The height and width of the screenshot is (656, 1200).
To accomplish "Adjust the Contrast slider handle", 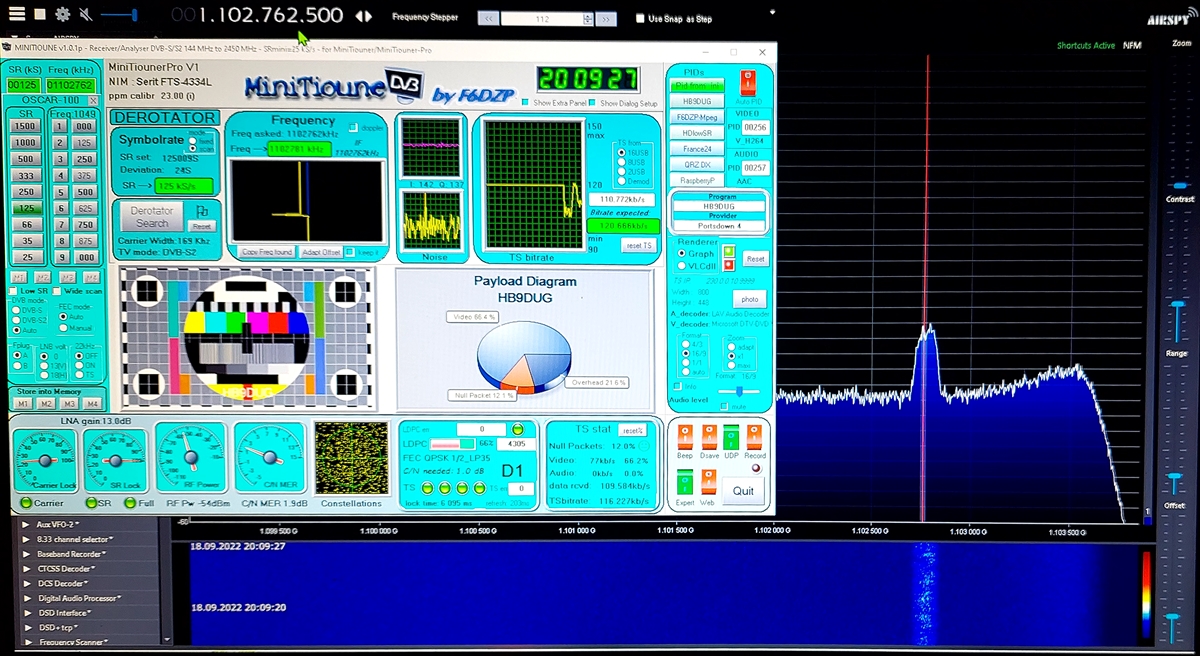I will 1181,186.
